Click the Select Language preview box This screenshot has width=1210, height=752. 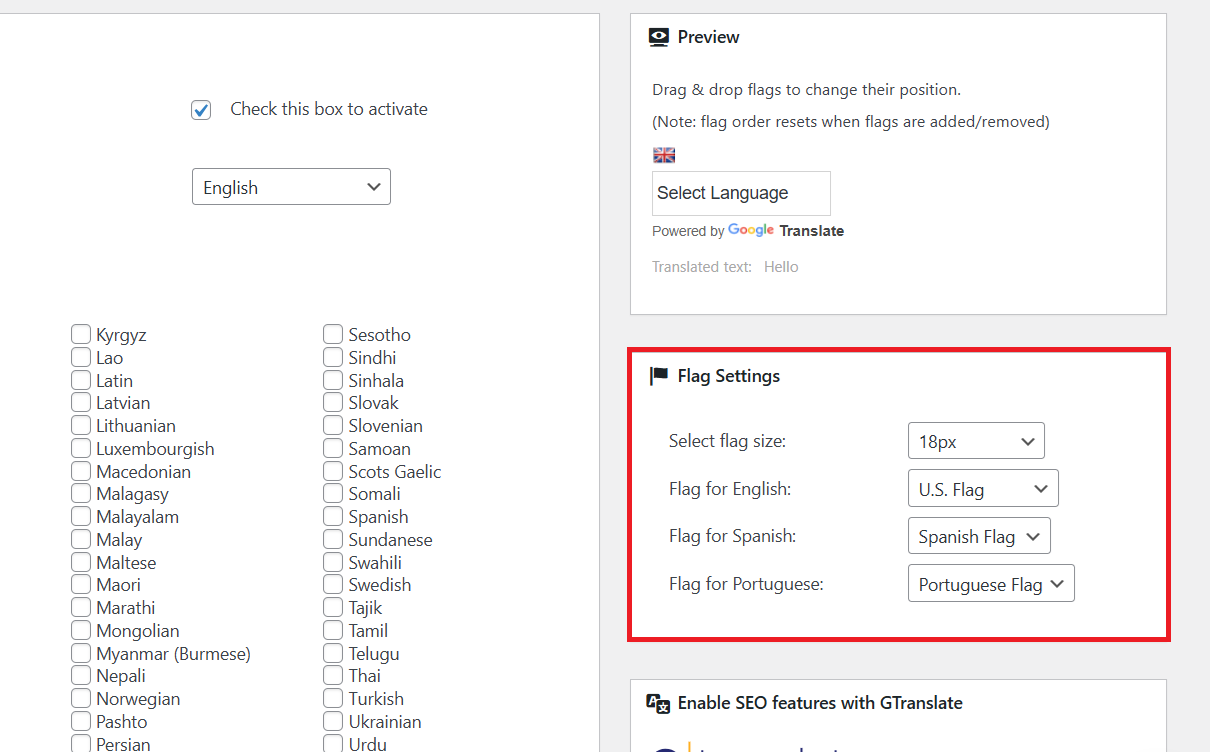740,193
